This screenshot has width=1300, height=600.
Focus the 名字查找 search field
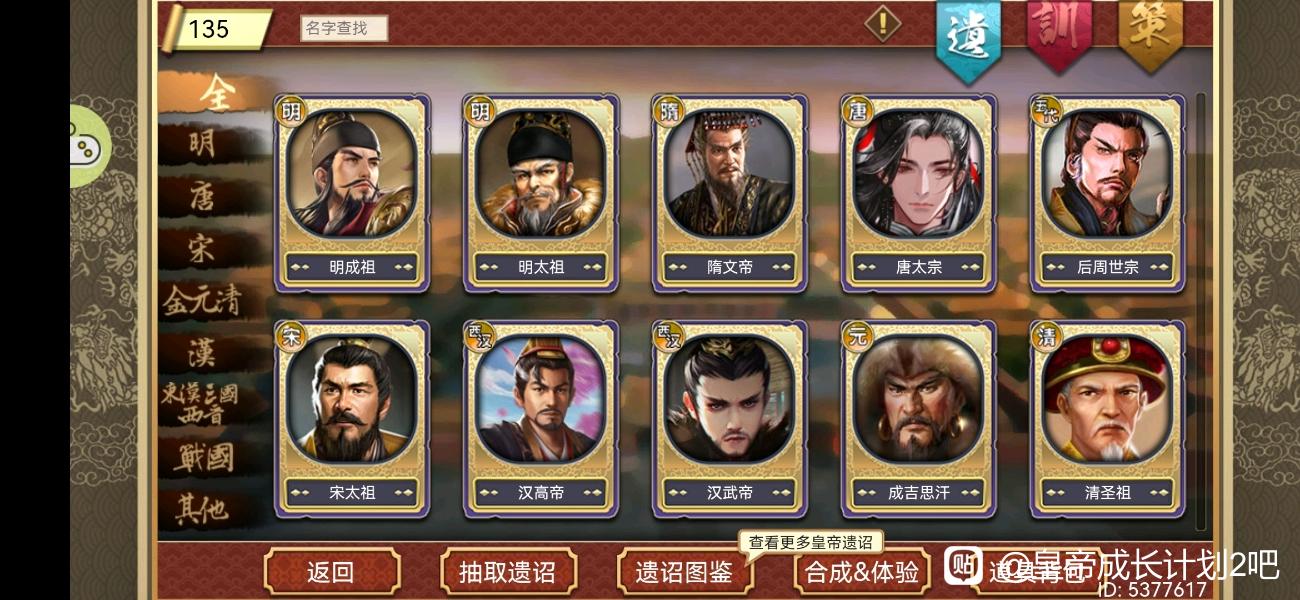(344, 28)
